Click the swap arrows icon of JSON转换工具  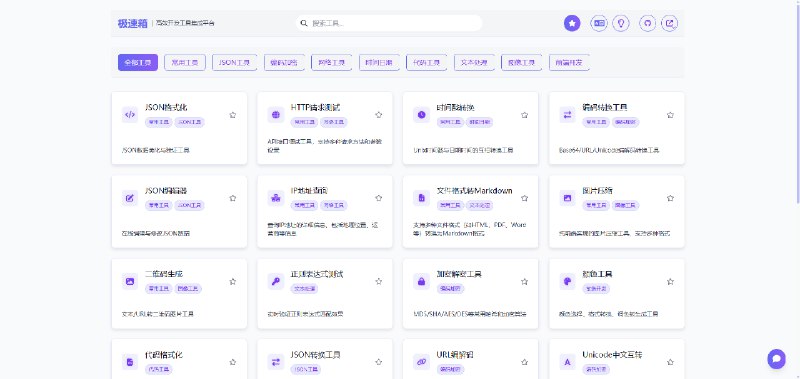[x=276, y=362]
